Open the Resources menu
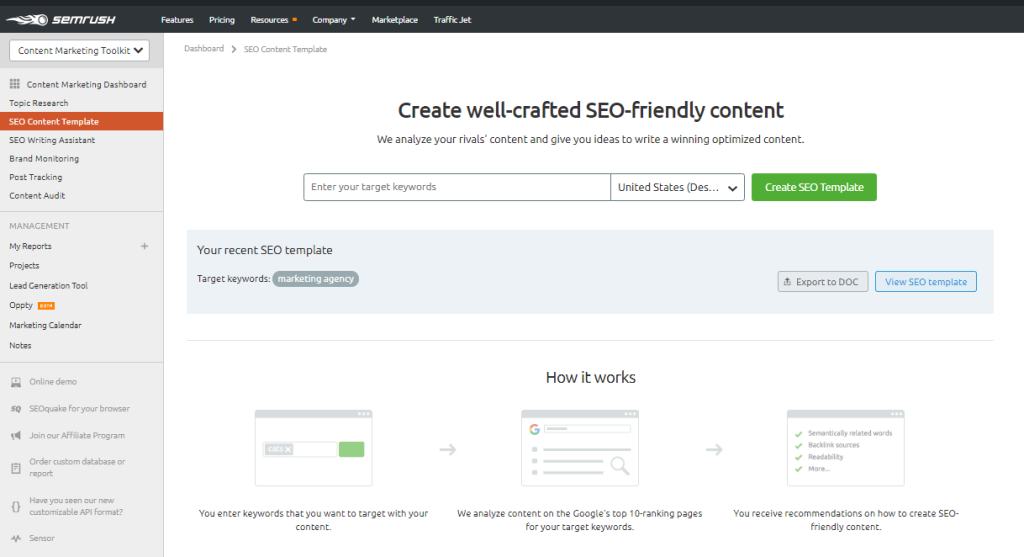This screenshot has height=557, width=1024. click(x=269, y=20)
